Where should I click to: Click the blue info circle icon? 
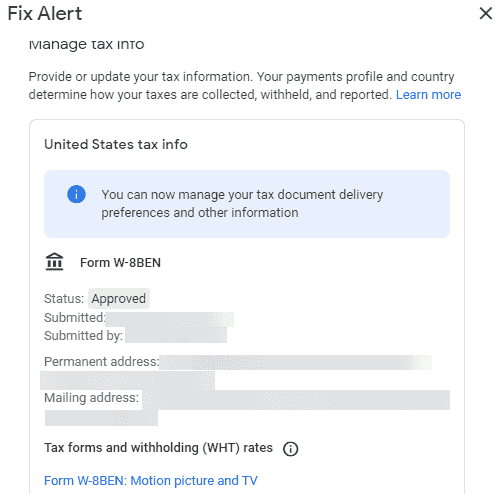tap(76, 194)
